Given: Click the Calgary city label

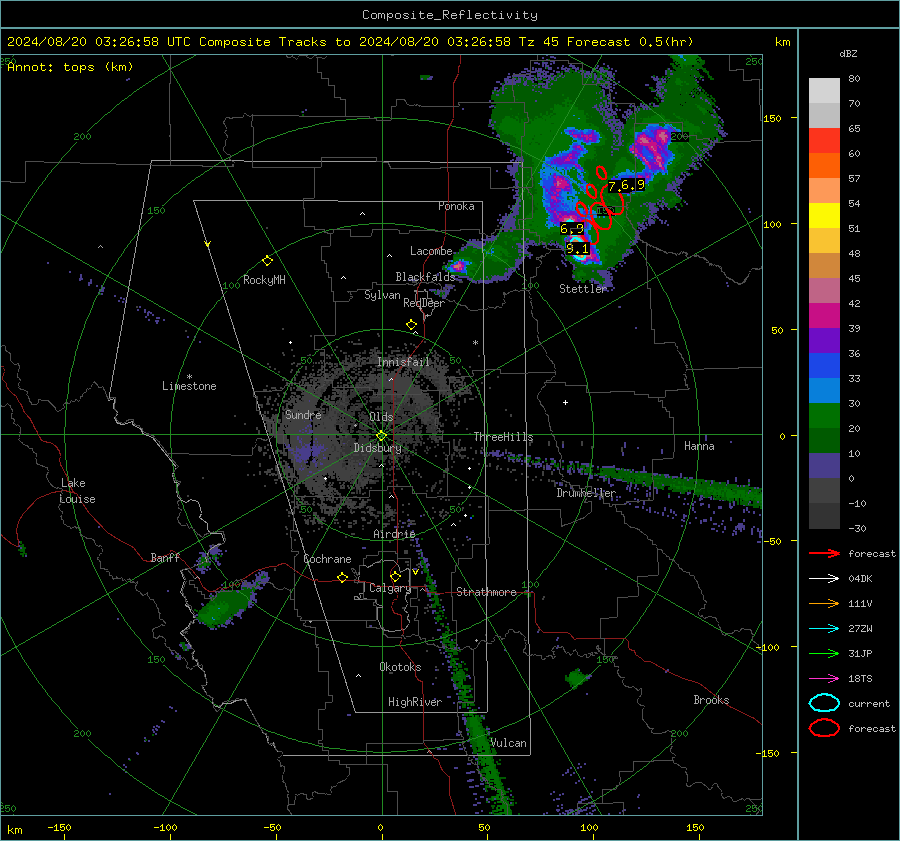Looking at the screenshot, I should coord(390,588).
